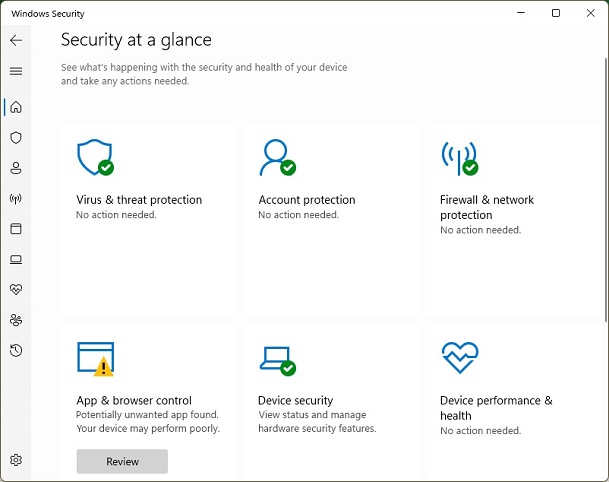
Task: Click the large Device health heart icon
Action: pos(460,357)
